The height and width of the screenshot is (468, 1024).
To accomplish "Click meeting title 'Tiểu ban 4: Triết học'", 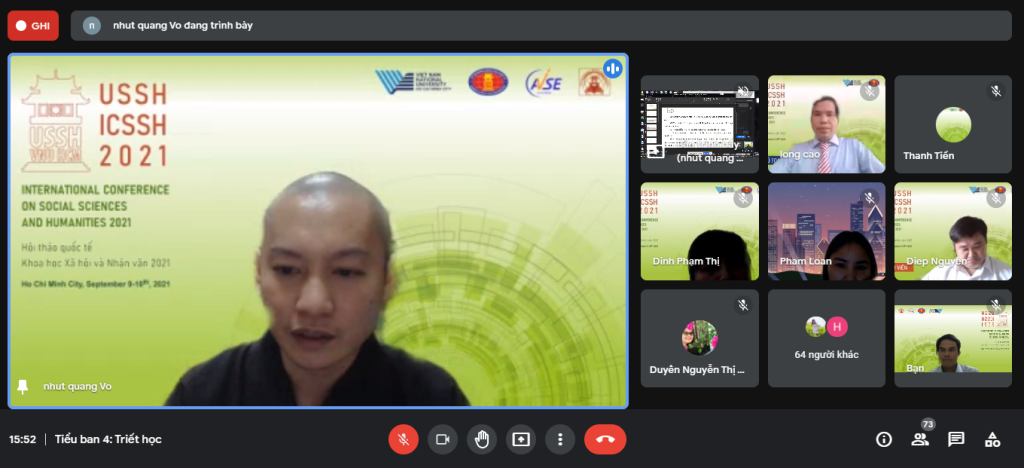I will (x=108, y=439).
